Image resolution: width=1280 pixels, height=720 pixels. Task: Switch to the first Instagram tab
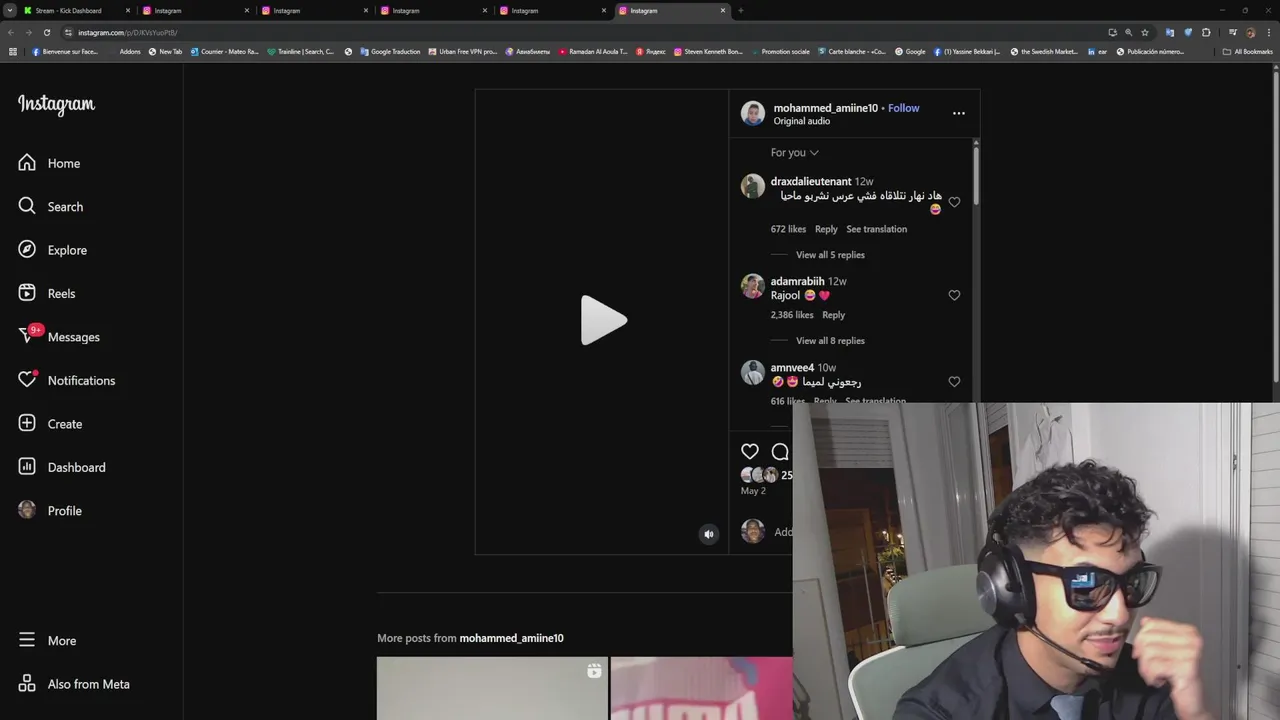(195, 10)
